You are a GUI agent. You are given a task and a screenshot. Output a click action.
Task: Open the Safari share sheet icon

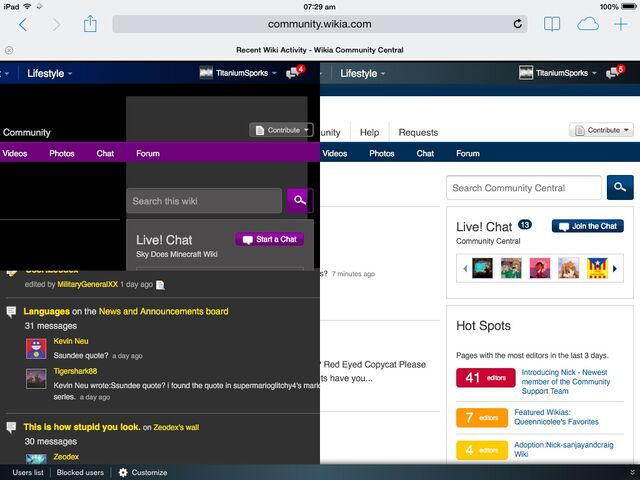pyautogui.click(x=90, y=24)
